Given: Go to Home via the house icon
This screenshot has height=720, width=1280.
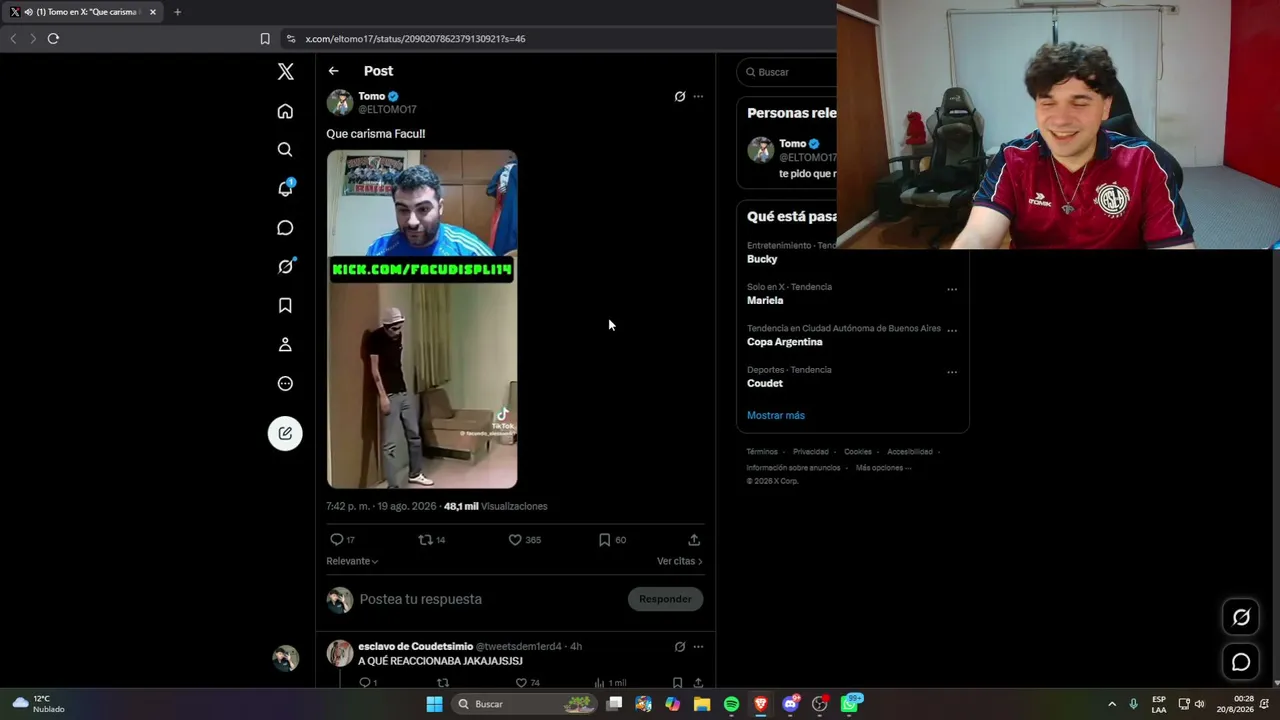Looking at the screenshot, I should (x=285, y=111).
